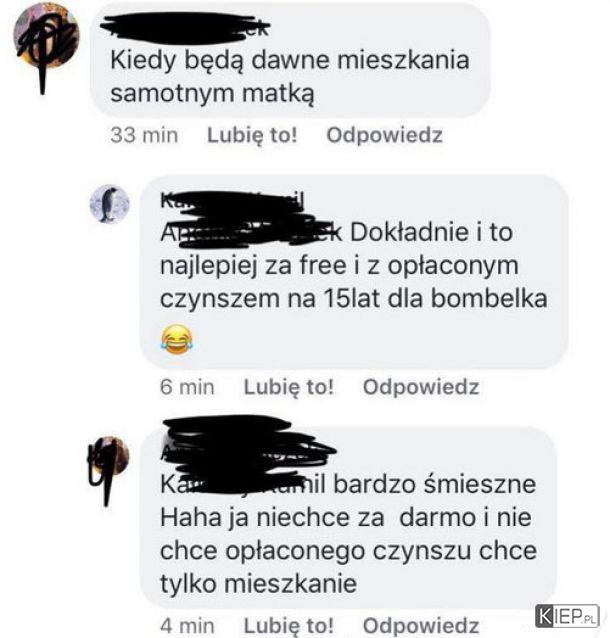Click the redacted mention before 'bardzo śmieszne'
This screenshot has height=638, width=610.
click(243, 485)
